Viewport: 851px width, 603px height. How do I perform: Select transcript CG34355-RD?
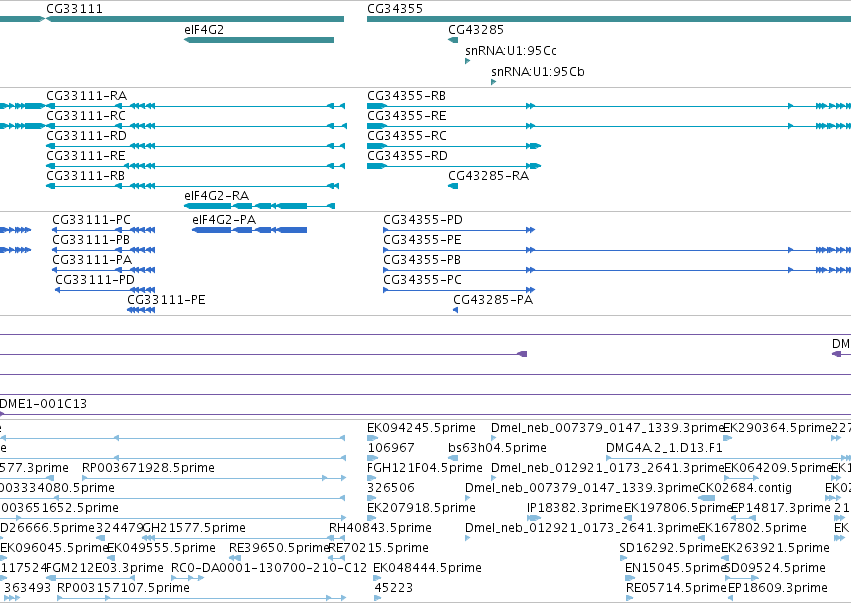tap(454, 166)
